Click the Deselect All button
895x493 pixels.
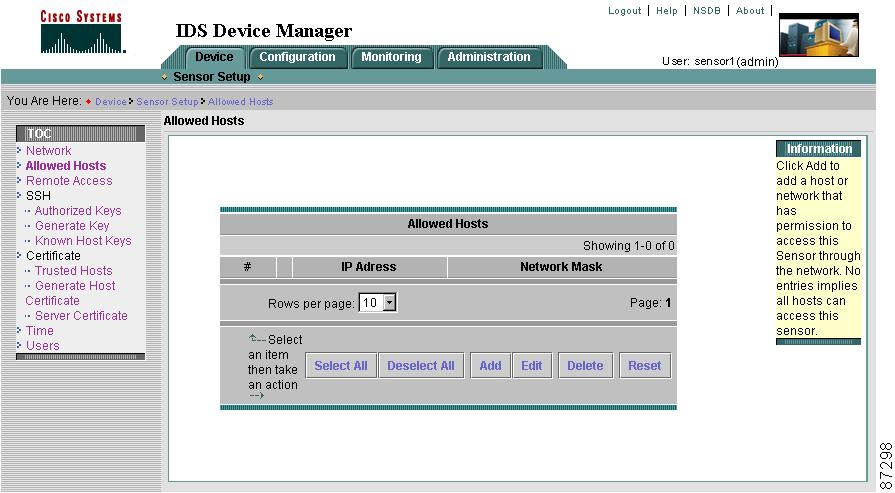(421, 366)
